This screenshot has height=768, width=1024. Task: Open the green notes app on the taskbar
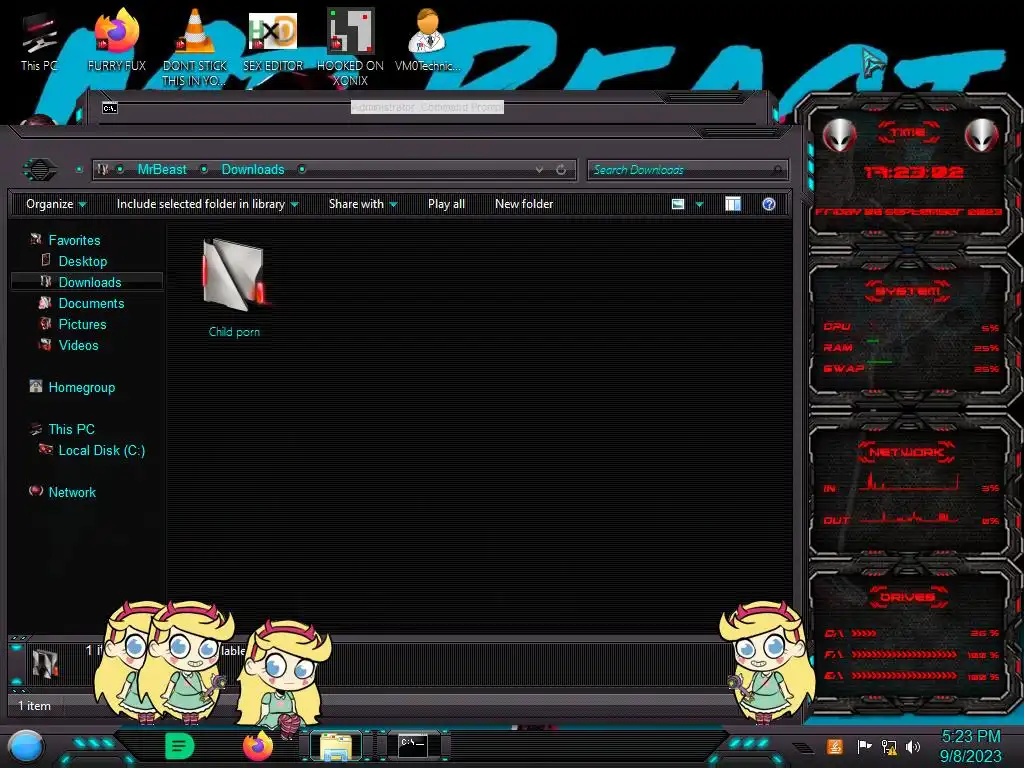(x=179, y=746)
